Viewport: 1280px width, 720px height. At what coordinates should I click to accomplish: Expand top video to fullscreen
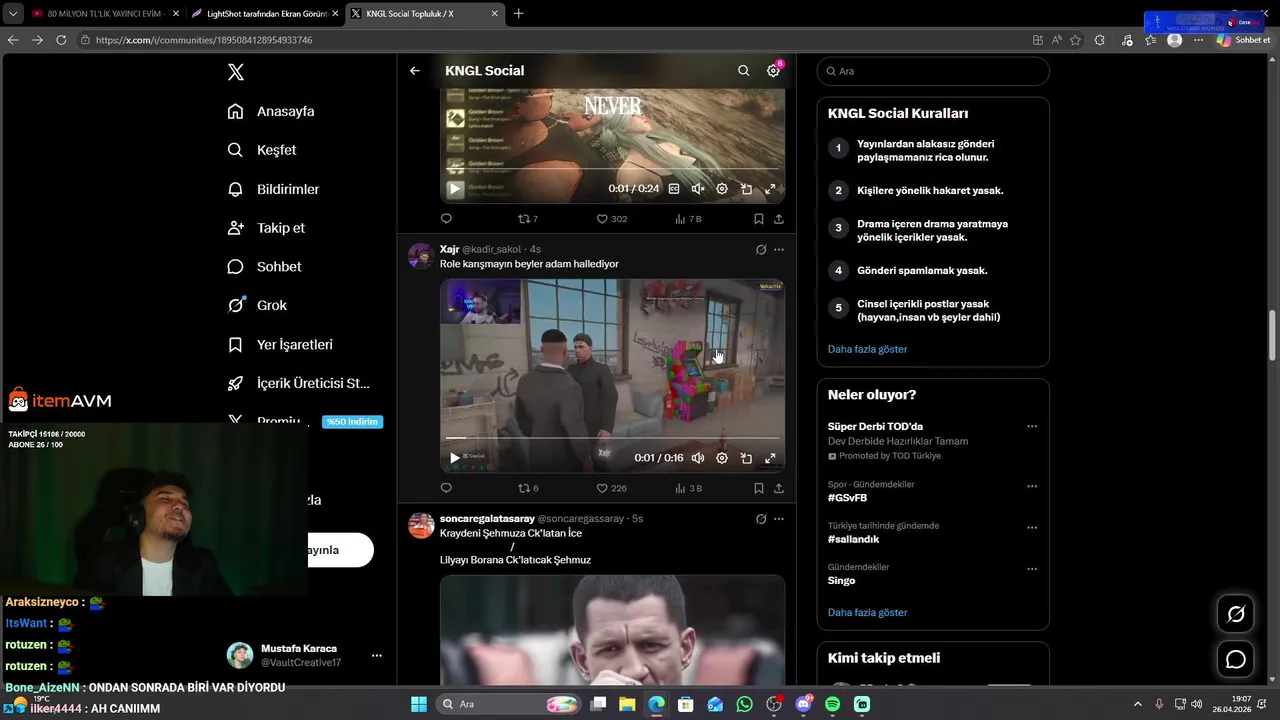[x=770, y=189]
